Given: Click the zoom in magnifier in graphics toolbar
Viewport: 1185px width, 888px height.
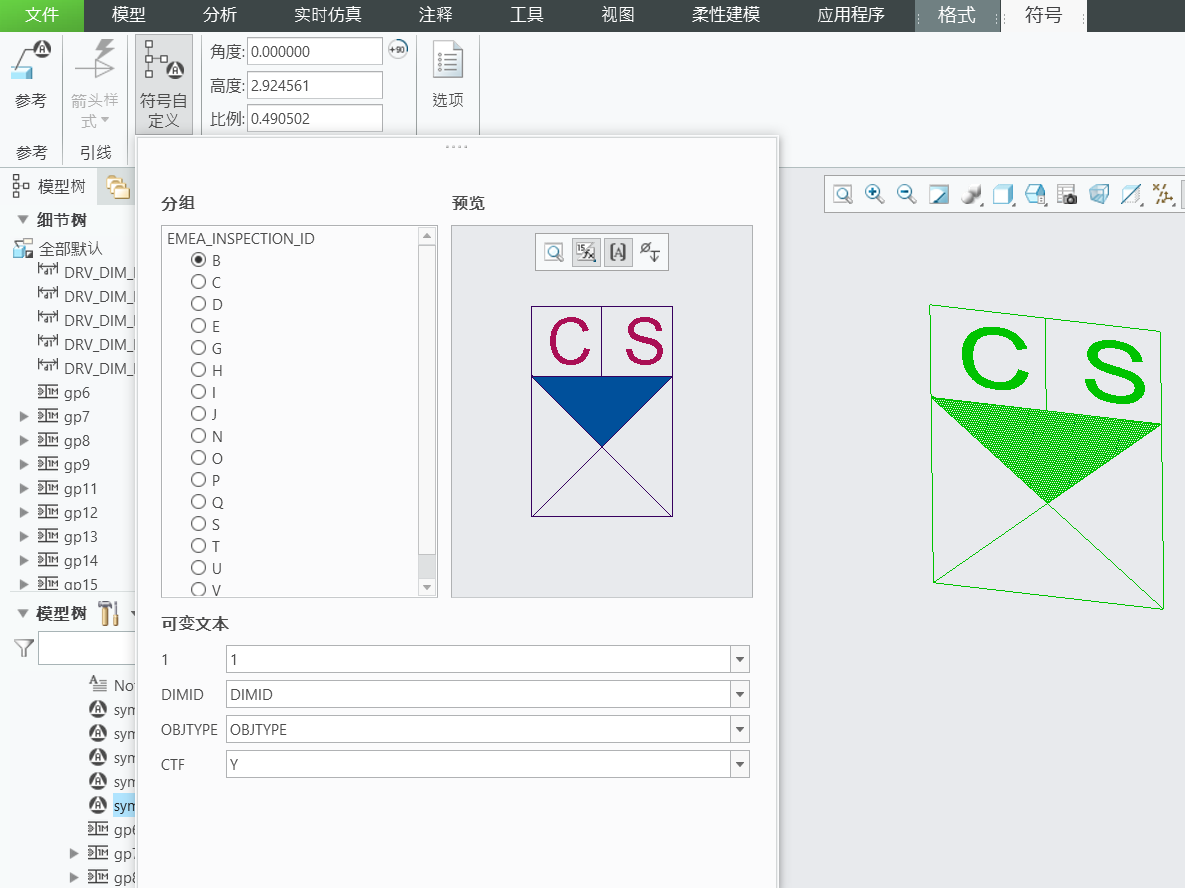Looking at the screenshot, I should pyautogui.click(x=875, y=195).
